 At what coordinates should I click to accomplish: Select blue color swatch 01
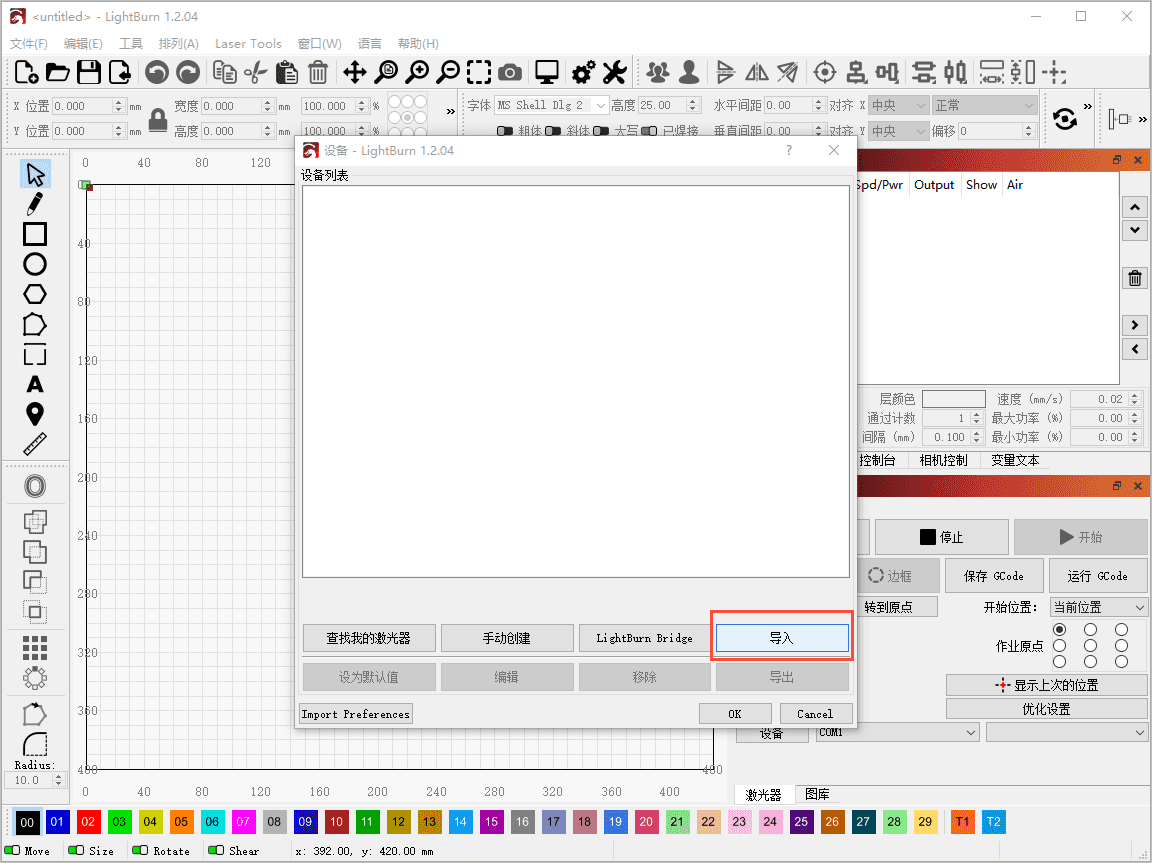tap(57, 821)
